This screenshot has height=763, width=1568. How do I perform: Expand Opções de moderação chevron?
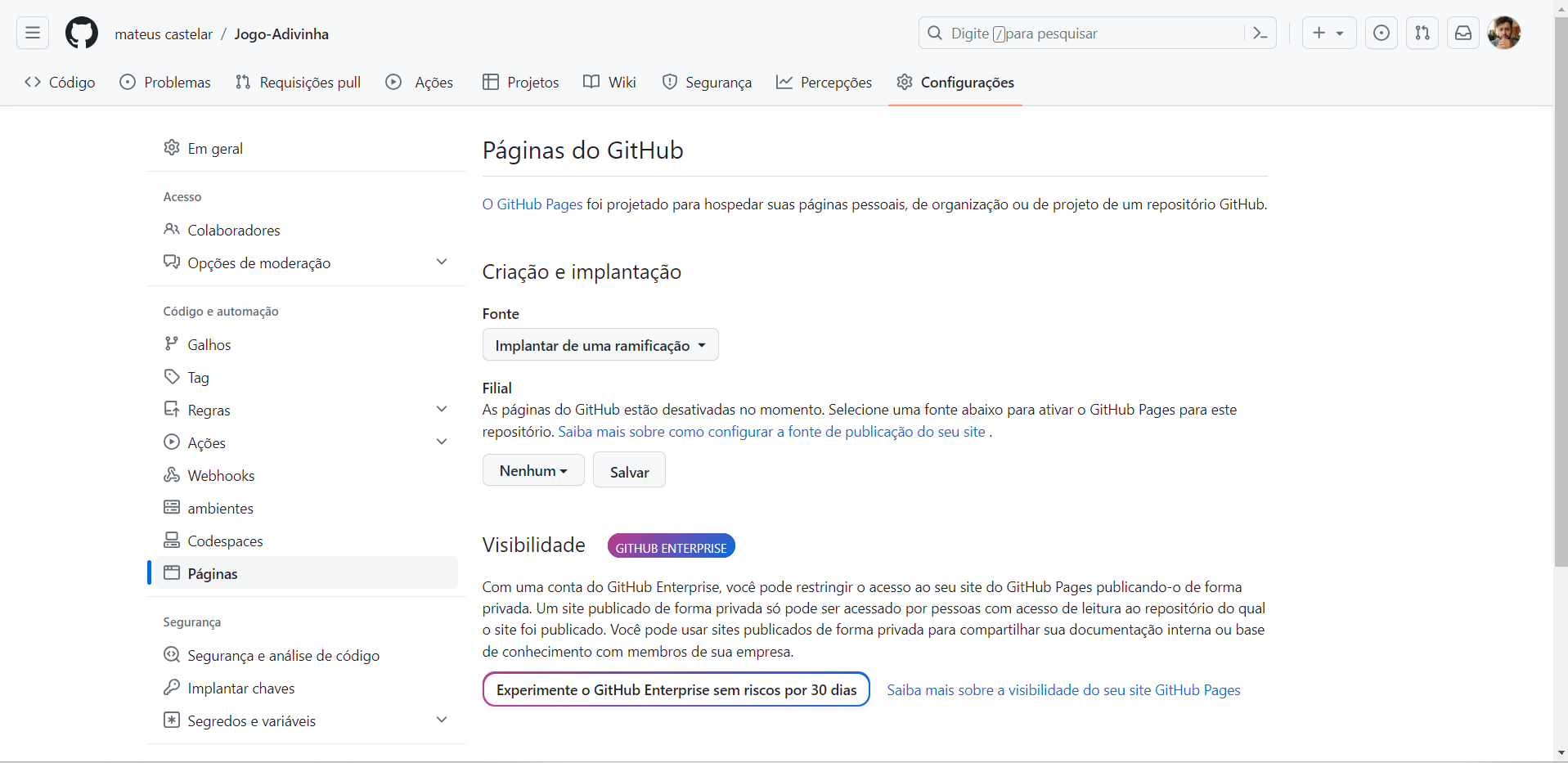pos(442,262)
